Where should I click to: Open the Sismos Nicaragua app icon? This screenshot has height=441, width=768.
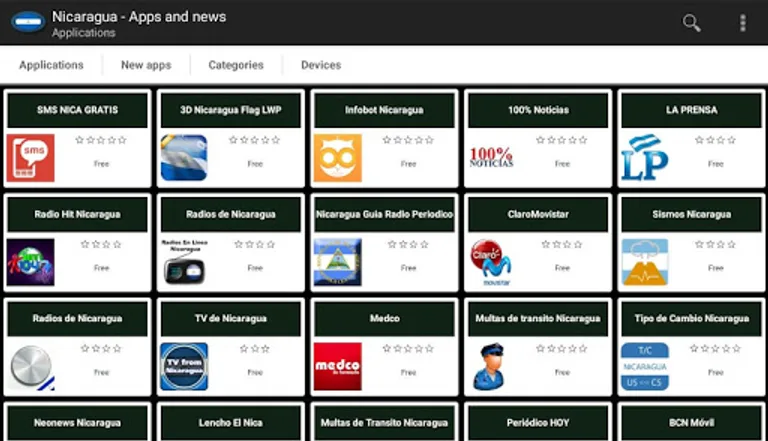[x=644, y=262]
